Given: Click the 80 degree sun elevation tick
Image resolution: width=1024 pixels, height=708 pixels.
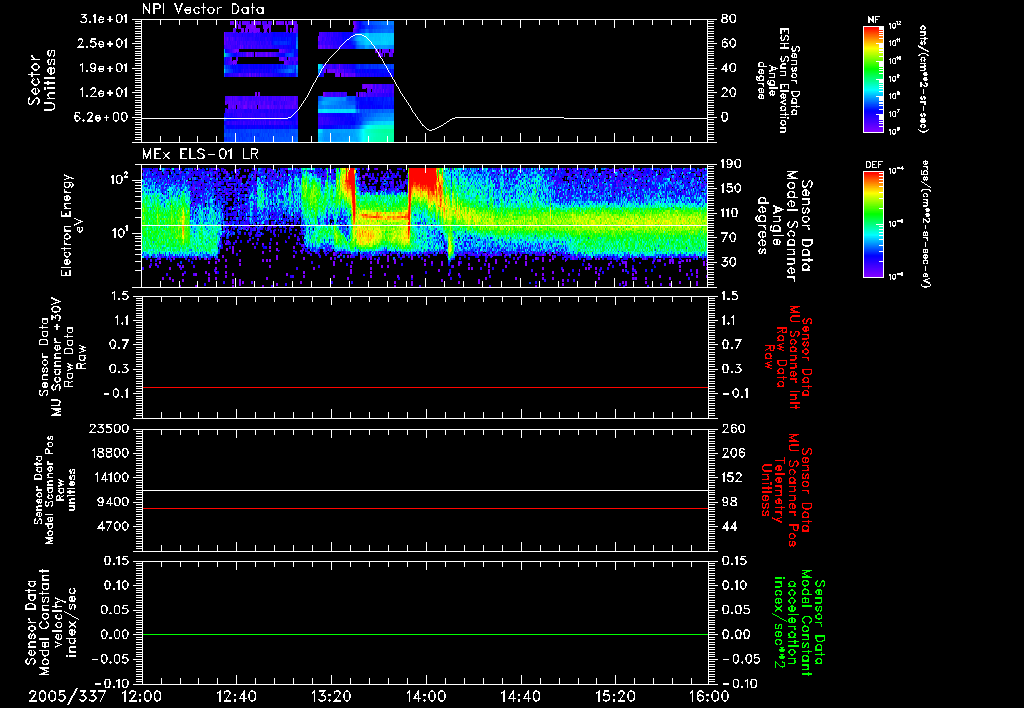Looking at the screenshot, I should click(x=729, y=19).
